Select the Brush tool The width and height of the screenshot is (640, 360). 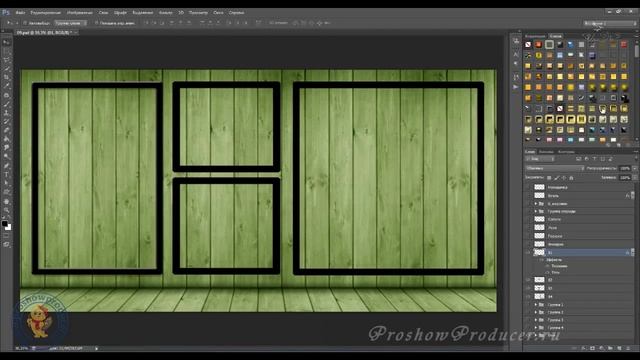click(x=7, y=104)
